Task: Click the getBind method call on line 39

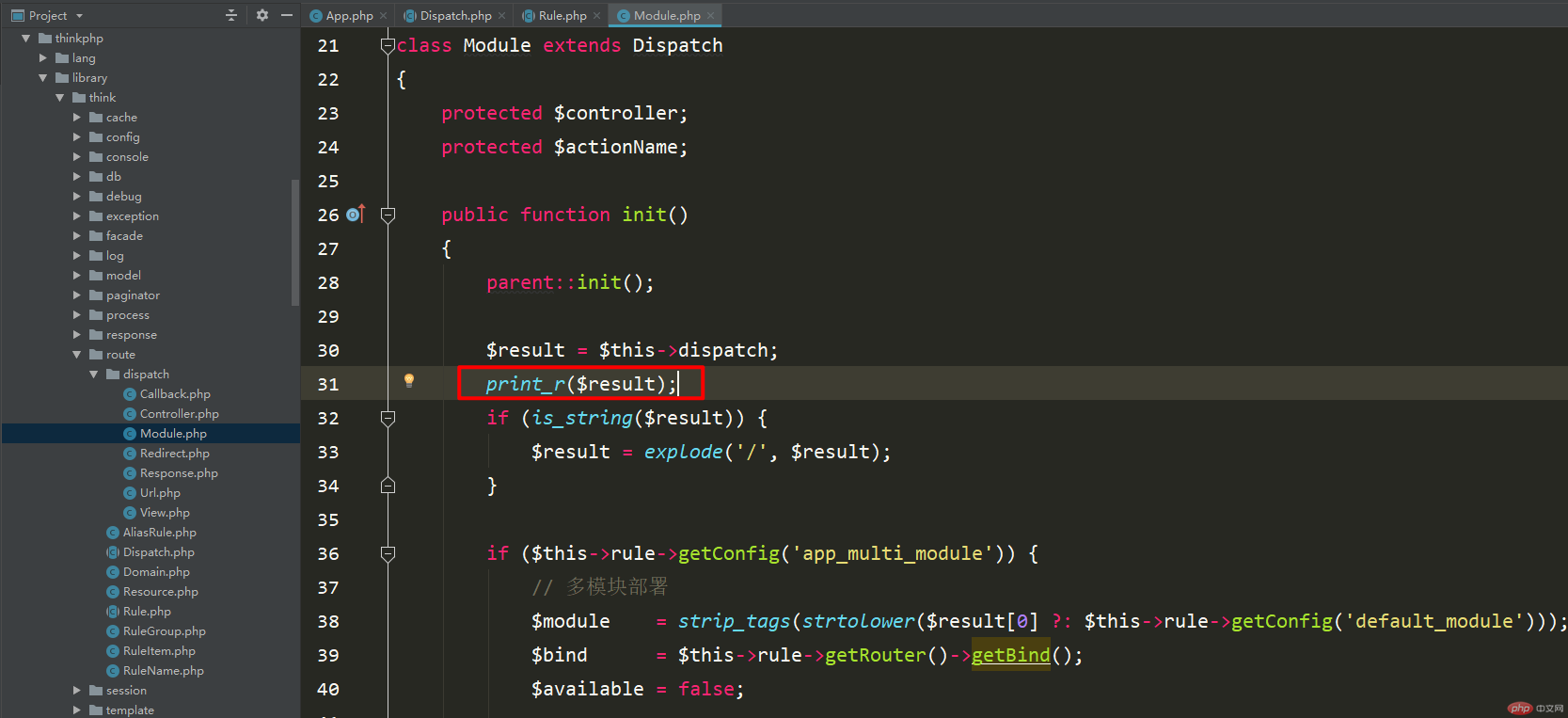Action: click(1010, 655)
